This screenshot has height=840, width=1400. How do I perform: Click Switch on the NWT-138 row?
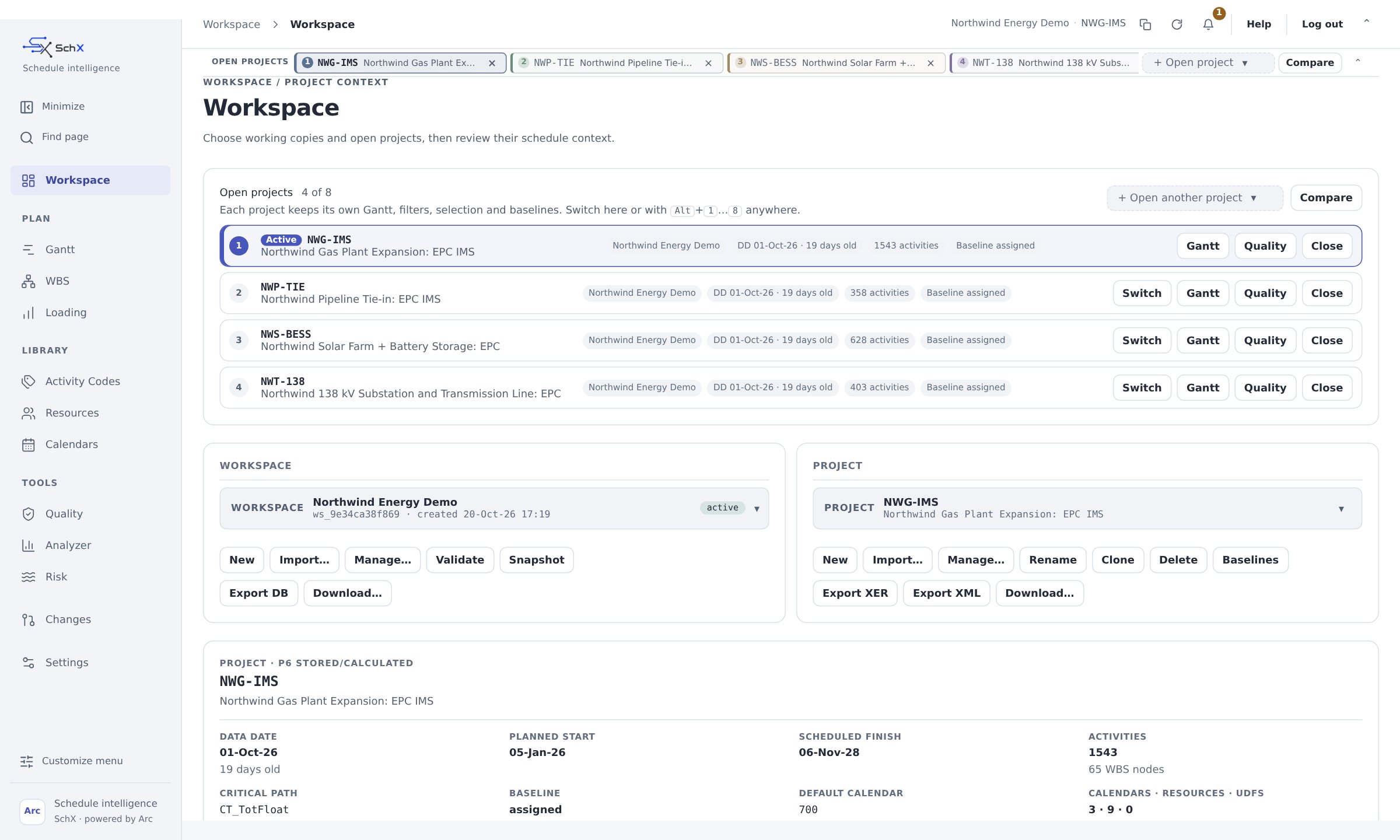tap(1142, 388)
